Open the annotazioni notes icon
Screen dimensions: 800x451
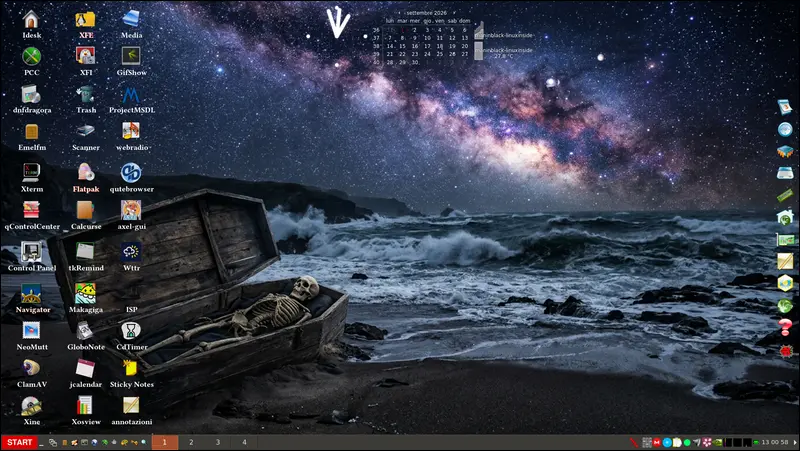(131, 406)
